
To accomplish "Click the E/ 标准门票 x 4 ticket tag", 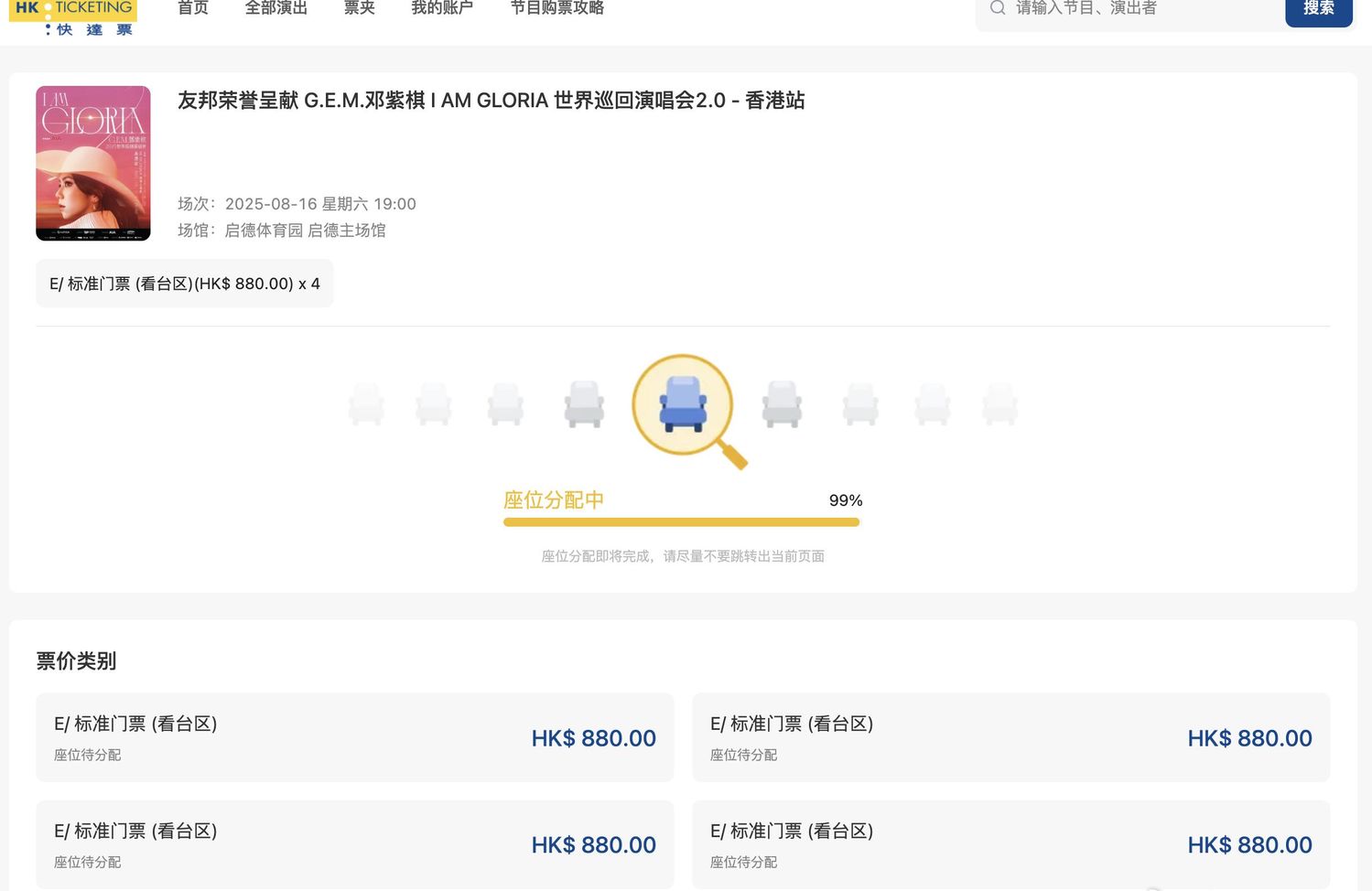I will point(185,284).
